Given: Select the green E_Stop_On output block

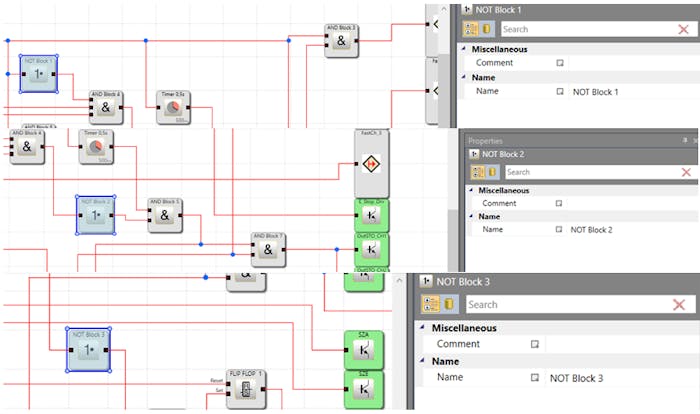Looking at the screenshot, I should 371,215.
